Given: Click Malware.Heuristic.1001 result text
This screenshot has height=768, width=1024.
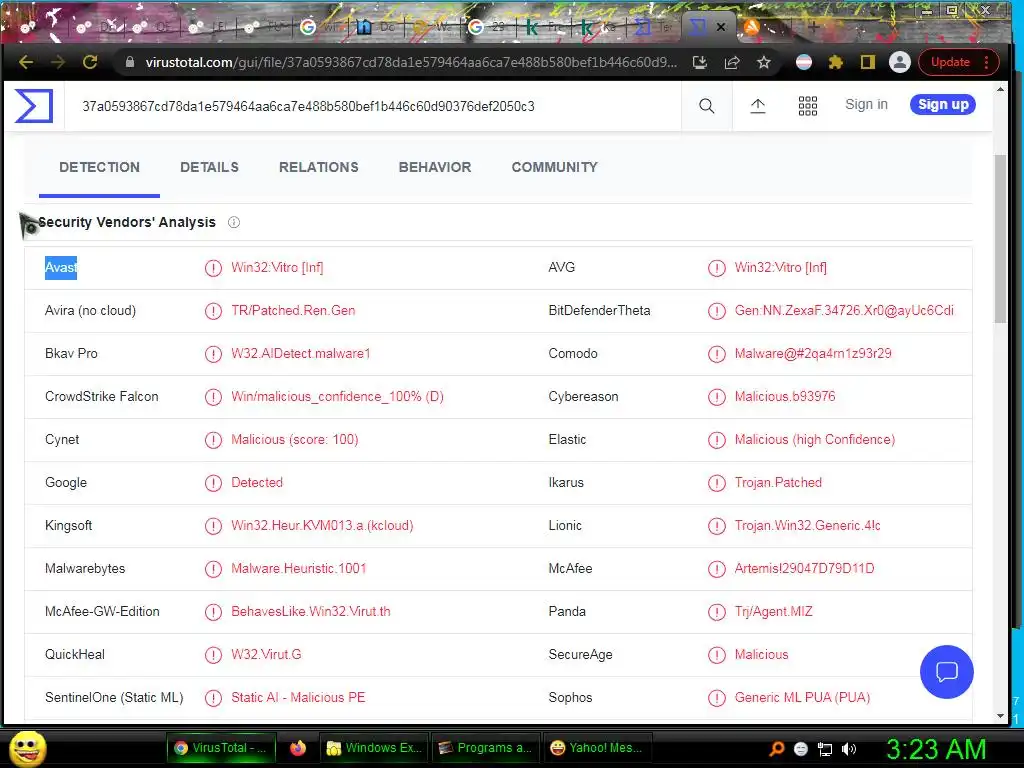Looking at the screenshot, I should tap(298, 569).
